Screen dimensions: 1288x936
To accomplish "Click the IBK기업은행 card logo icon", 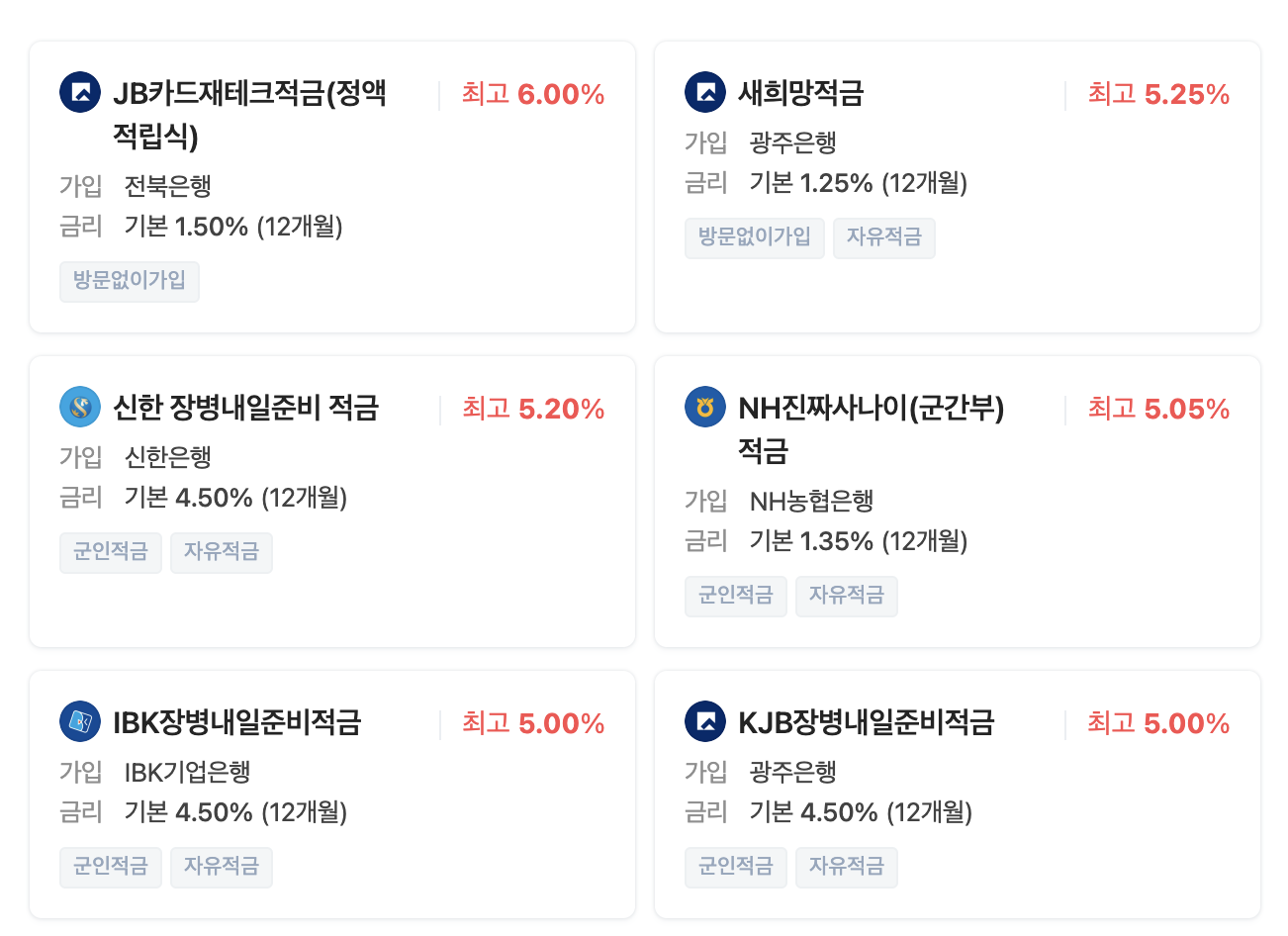I will (80, 721).
